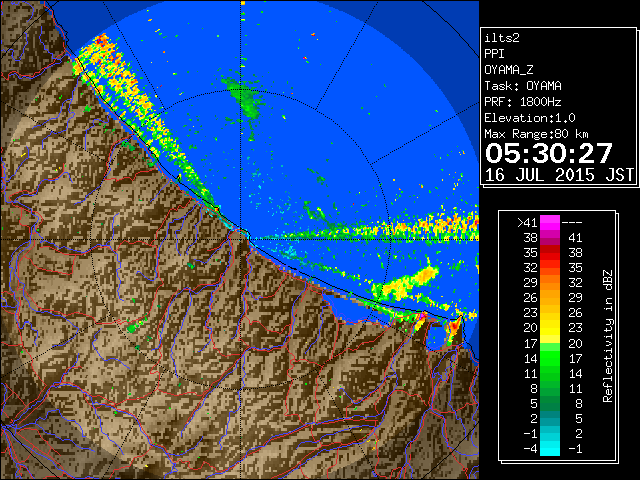640x480 pixels.
Task: Click the --- label atop the legend
Action: coord(572,223)
